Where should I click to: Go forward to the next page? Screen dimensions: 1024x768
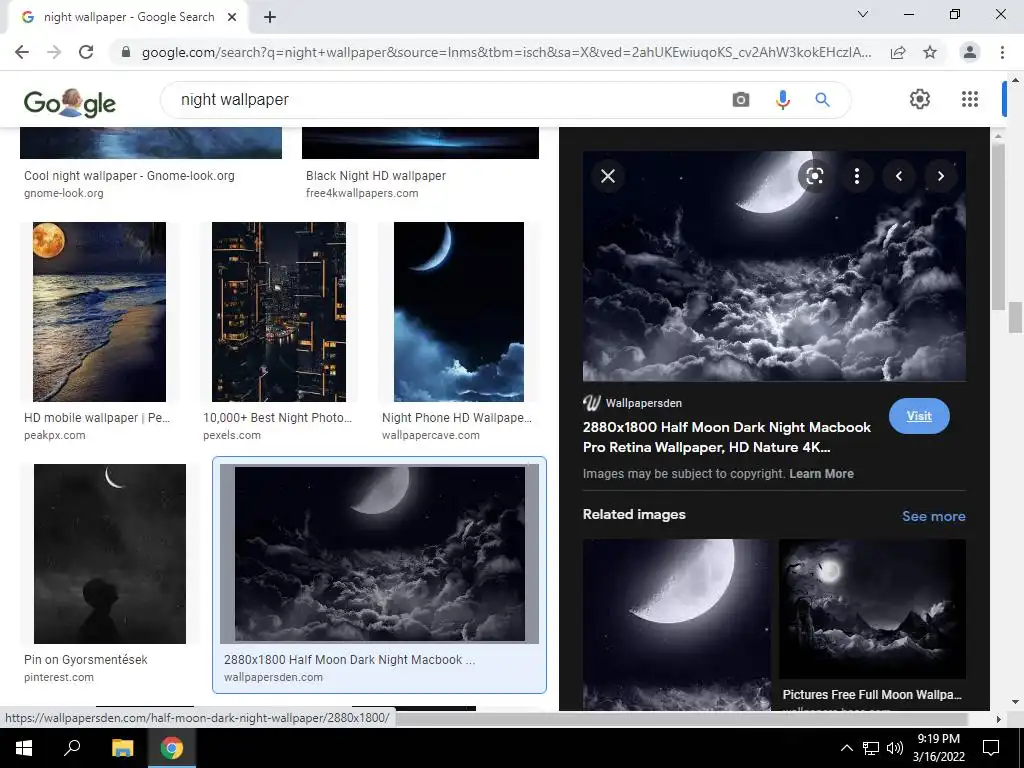[54, 52]
